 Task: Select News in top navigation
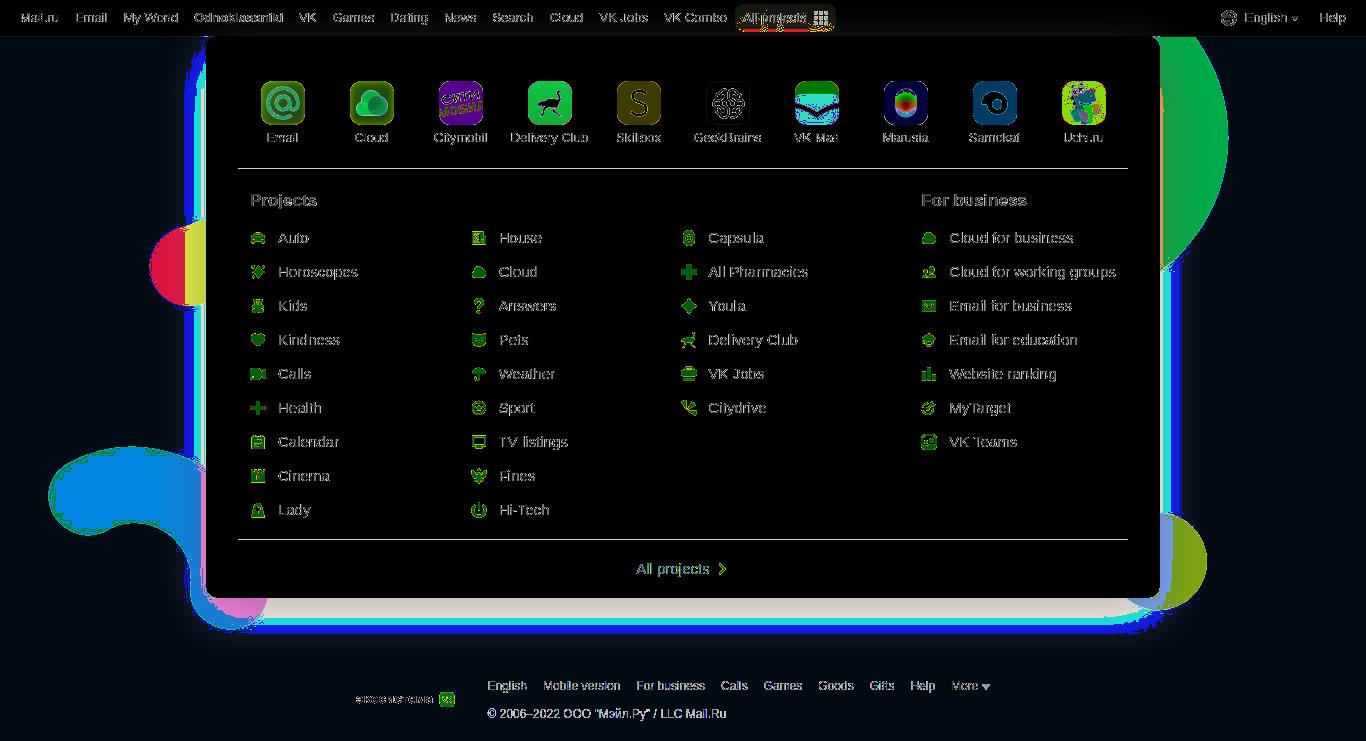[x=460, y=18]
